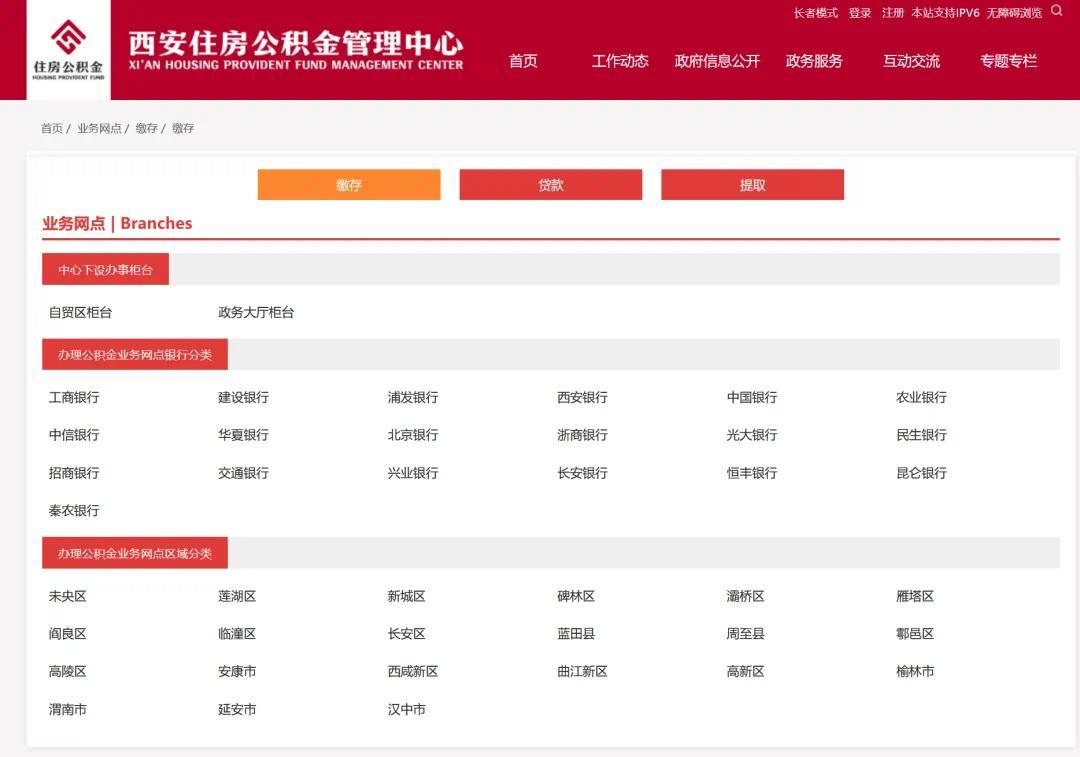Open 无障碍浏览 accessibility mode
The height and width of the screenshot is (757, 1080).
coord(1013,13)
